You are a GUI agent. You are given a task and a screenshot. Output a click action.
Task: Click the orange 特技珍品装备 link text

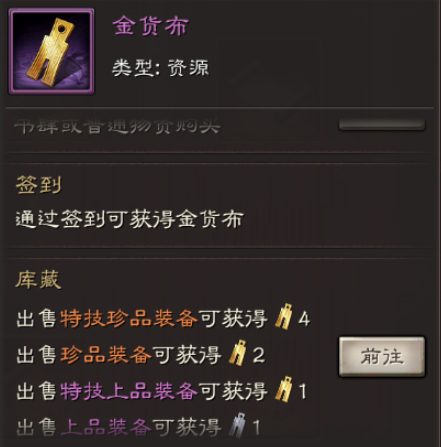pos(129,319)
